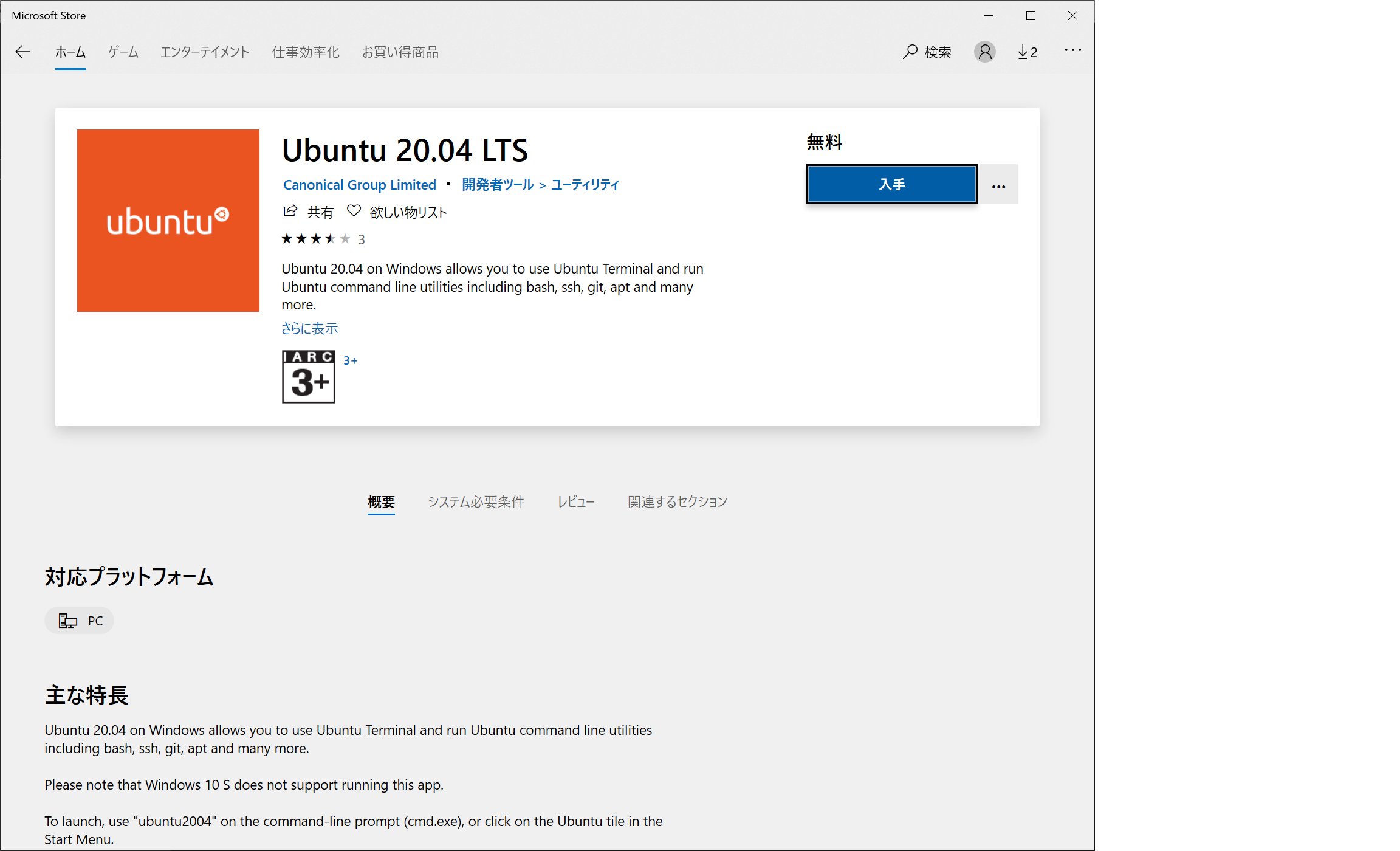The width and height of the screenshot is (1400, 851).
Task: Open the user account avatar
Action: pos(984,52)
